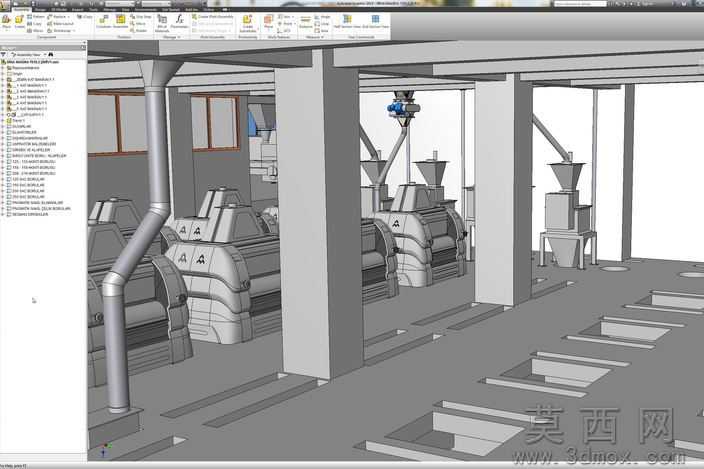Screen dimensions: 704x469
Task: Switch to the Environments ribbon tab
Action: [145, 9]
